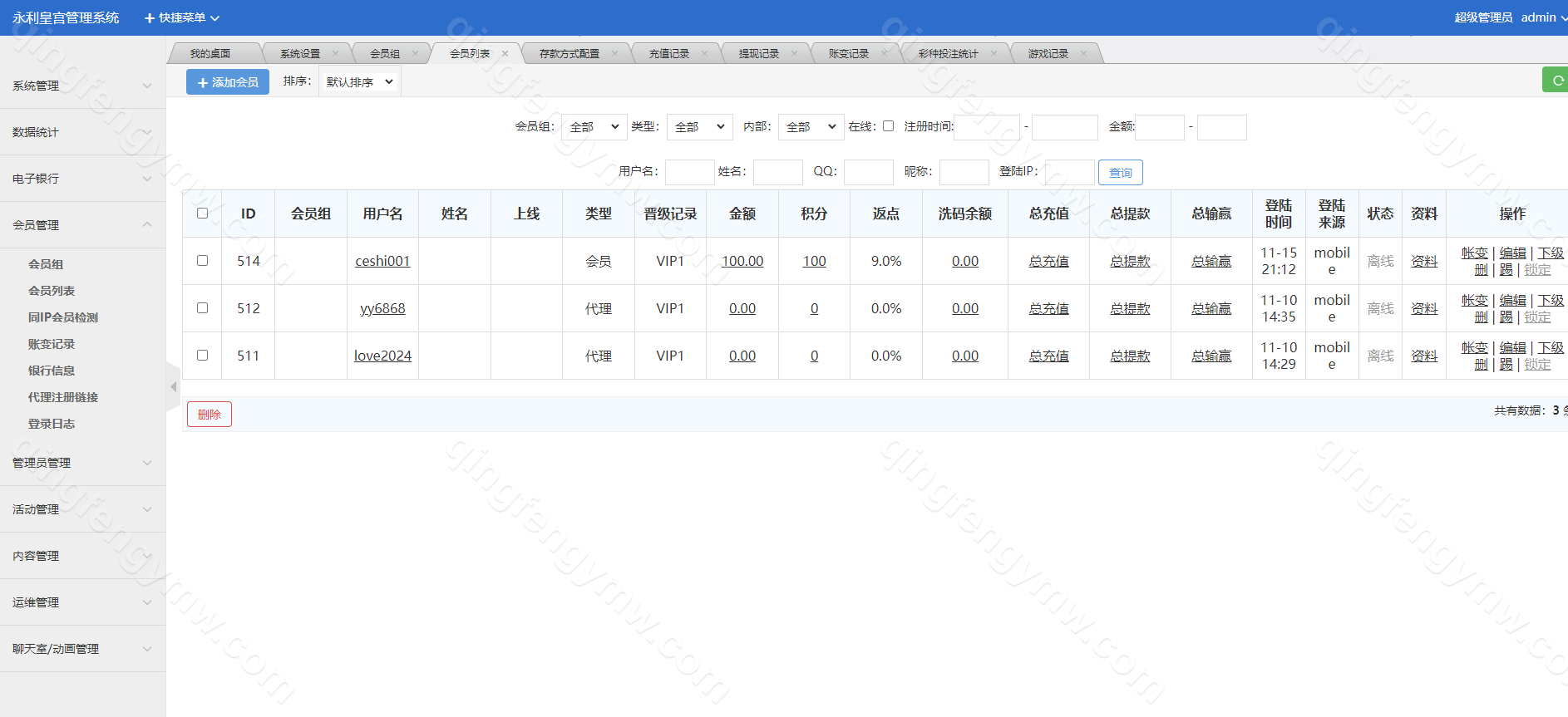Screen dimensions: 1568x717
Task: Switch to the 提现记录 tab
Action: pos(758,54)
